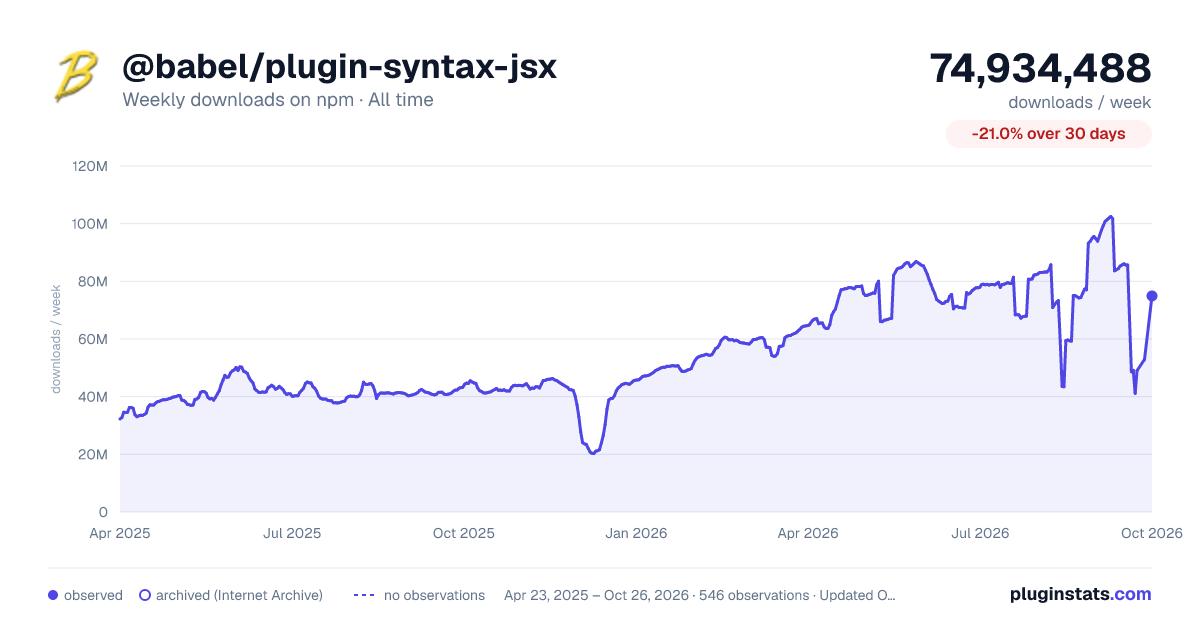
Task: Click the subtitle 'Weekly downloads on npm · All time'
Action: click(x=278, y=100)
